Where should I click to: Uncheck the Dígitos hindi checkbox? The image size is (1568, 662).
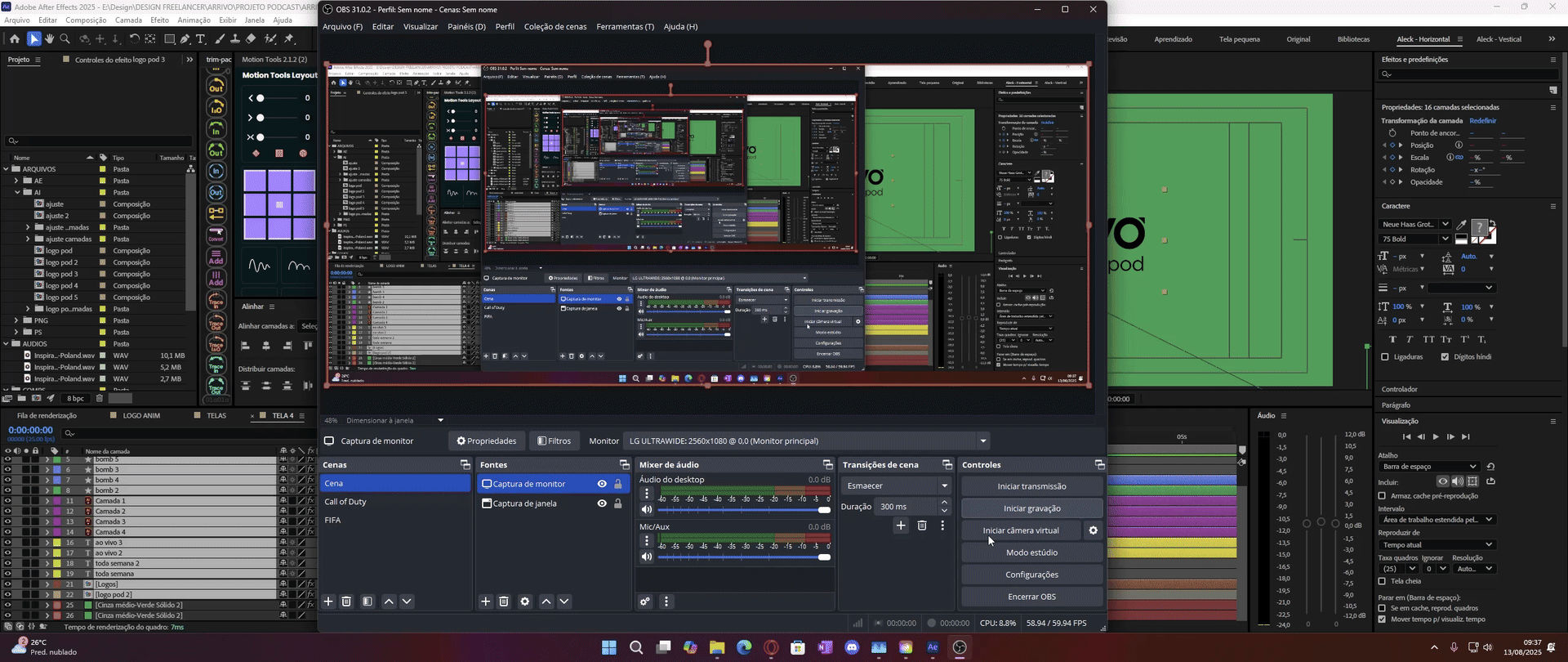[x=1445, y=357]
